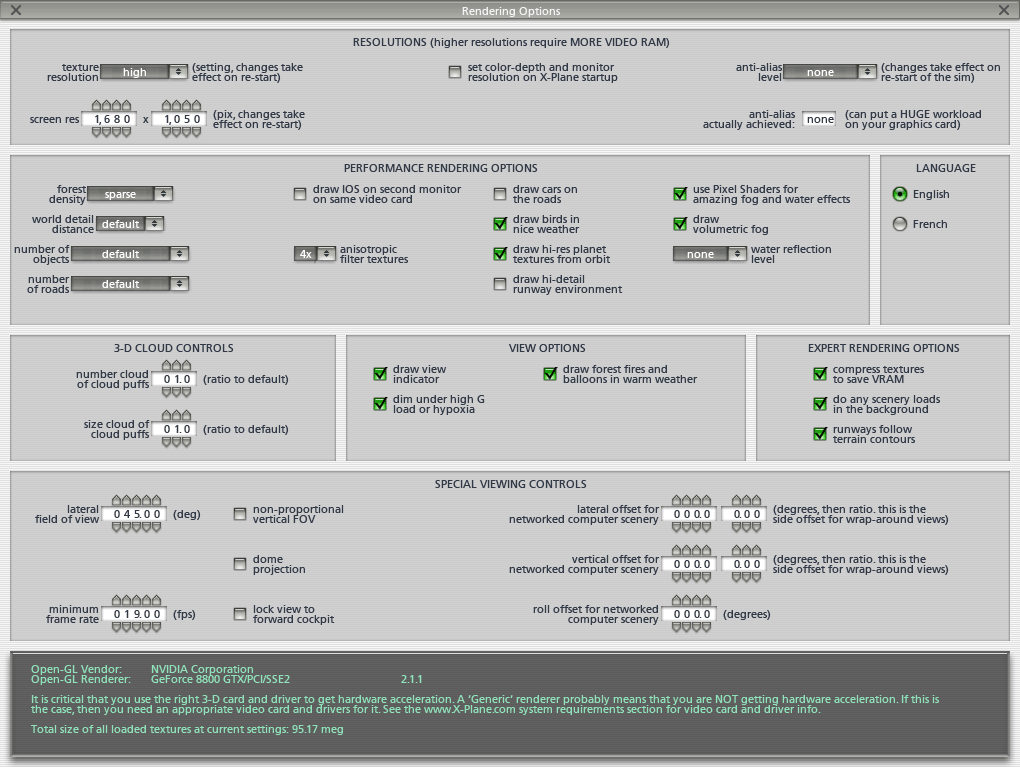Enable draw cars on the roads
The image size is (1020, 767).
(500, 194)
